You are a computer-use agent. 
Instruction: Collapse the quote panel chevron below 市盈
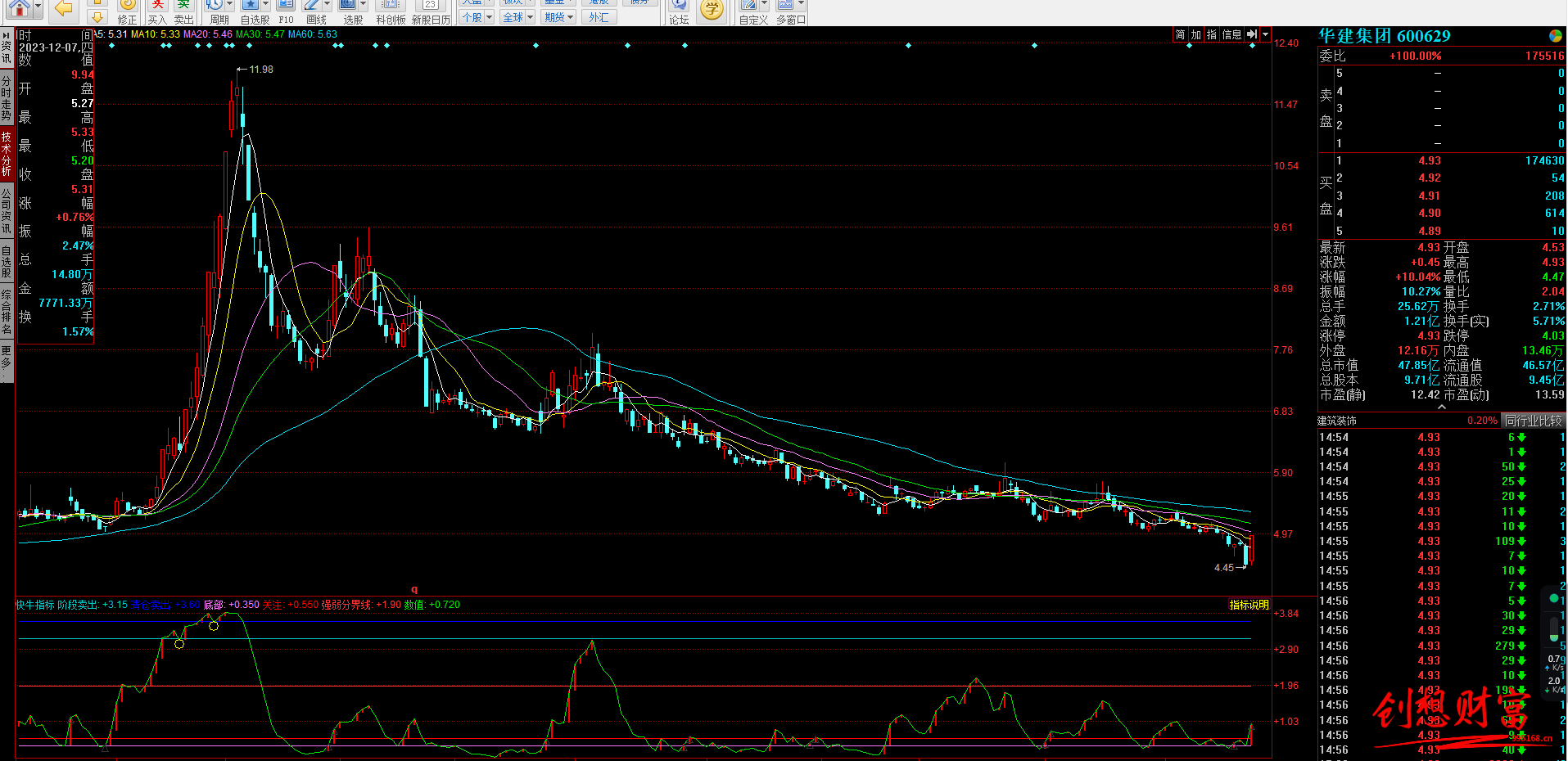click(1441, 407)
